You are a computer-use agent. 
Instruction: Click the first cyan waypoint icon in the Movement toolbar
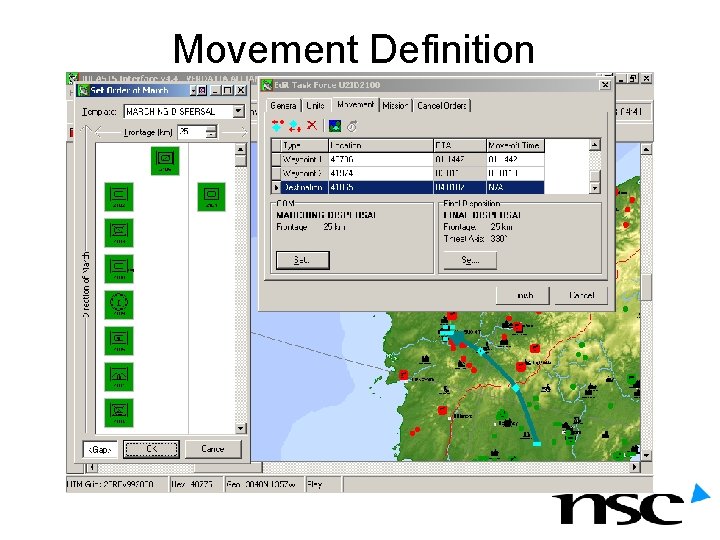277,125
